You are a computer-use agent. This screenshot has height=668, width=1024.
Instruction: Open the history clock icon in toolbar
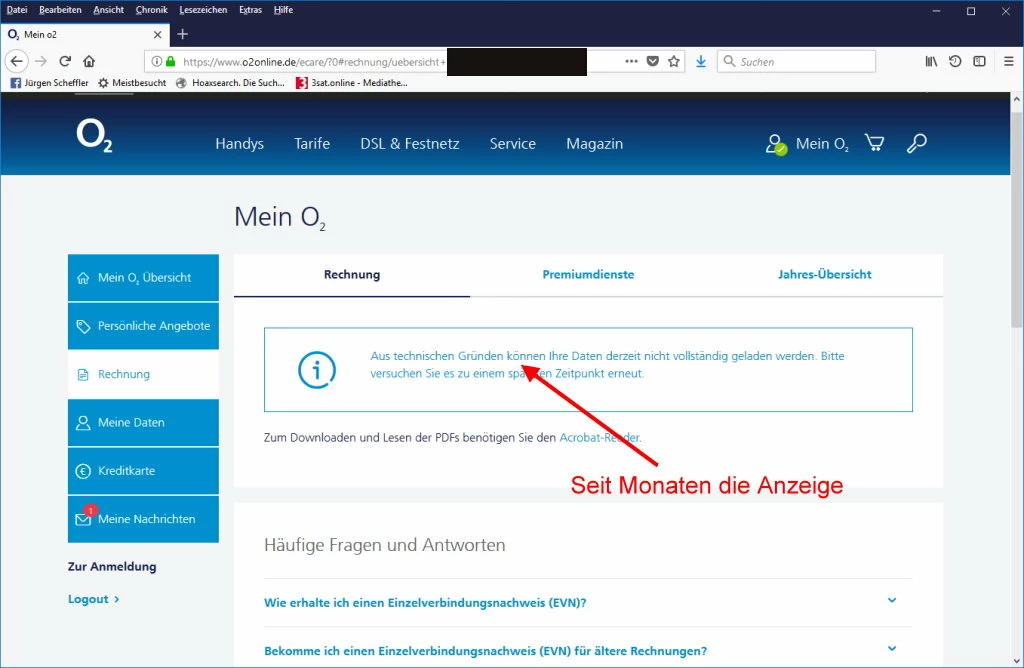click(x=955, y=61)
